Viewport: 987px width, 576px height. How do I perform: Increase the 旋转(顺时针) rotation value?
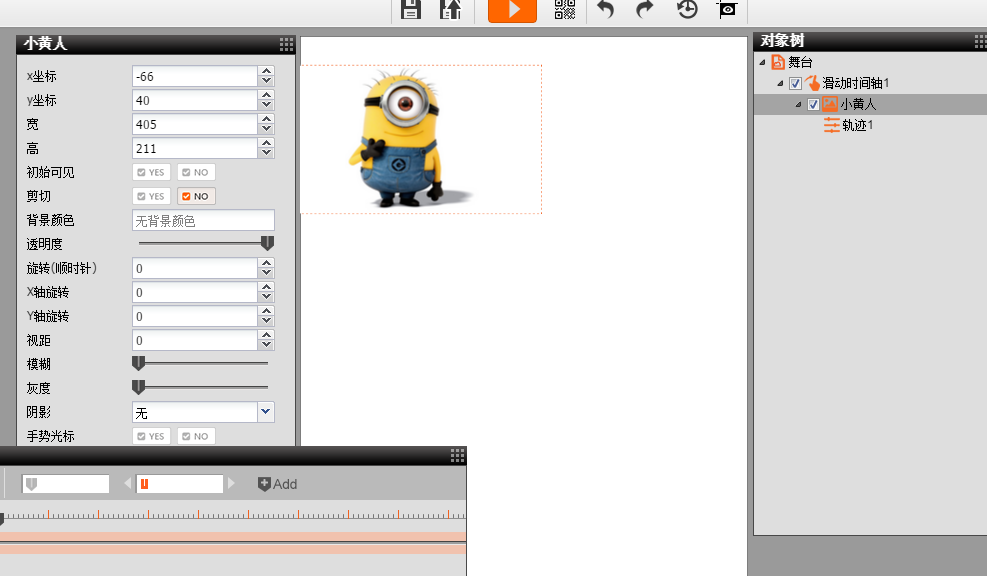[266, 263]
